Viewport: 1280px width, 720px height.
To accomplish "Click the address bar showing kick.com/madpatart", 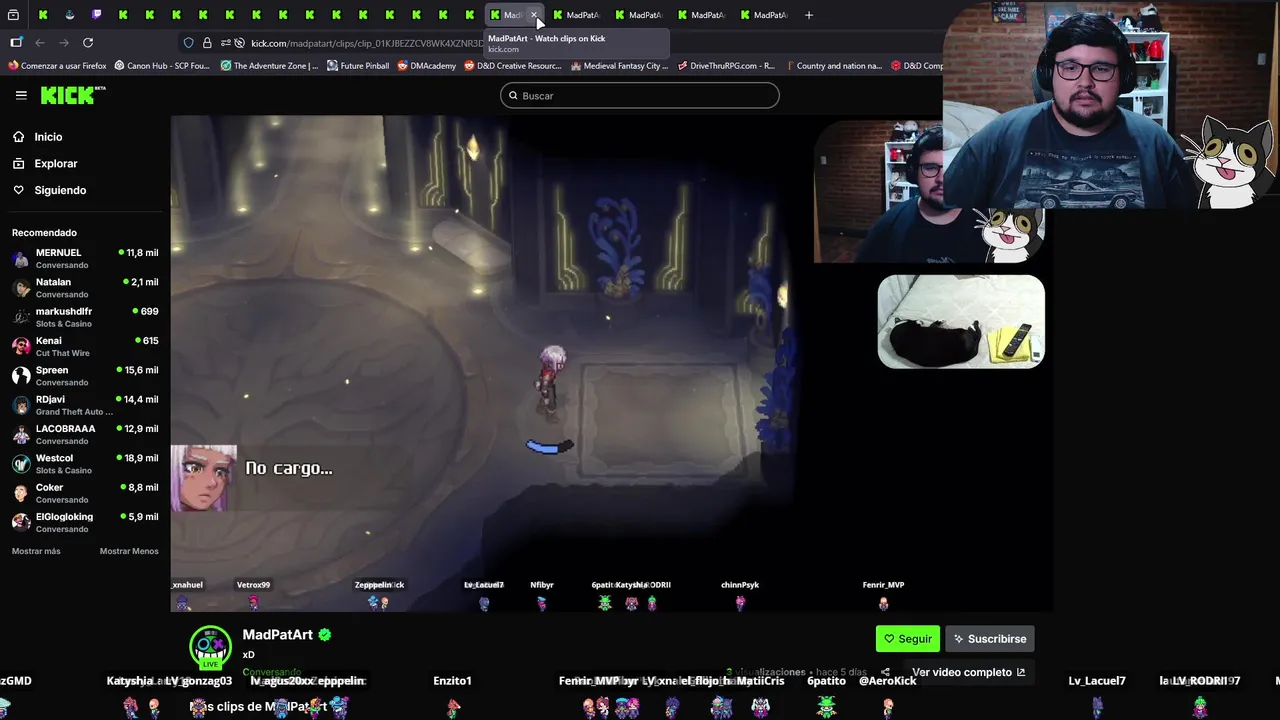I will pos(365,42).
